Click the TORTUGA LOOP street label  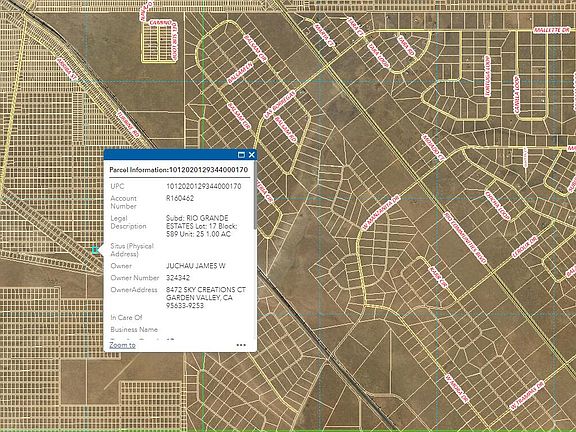click(x=487, y=76)
